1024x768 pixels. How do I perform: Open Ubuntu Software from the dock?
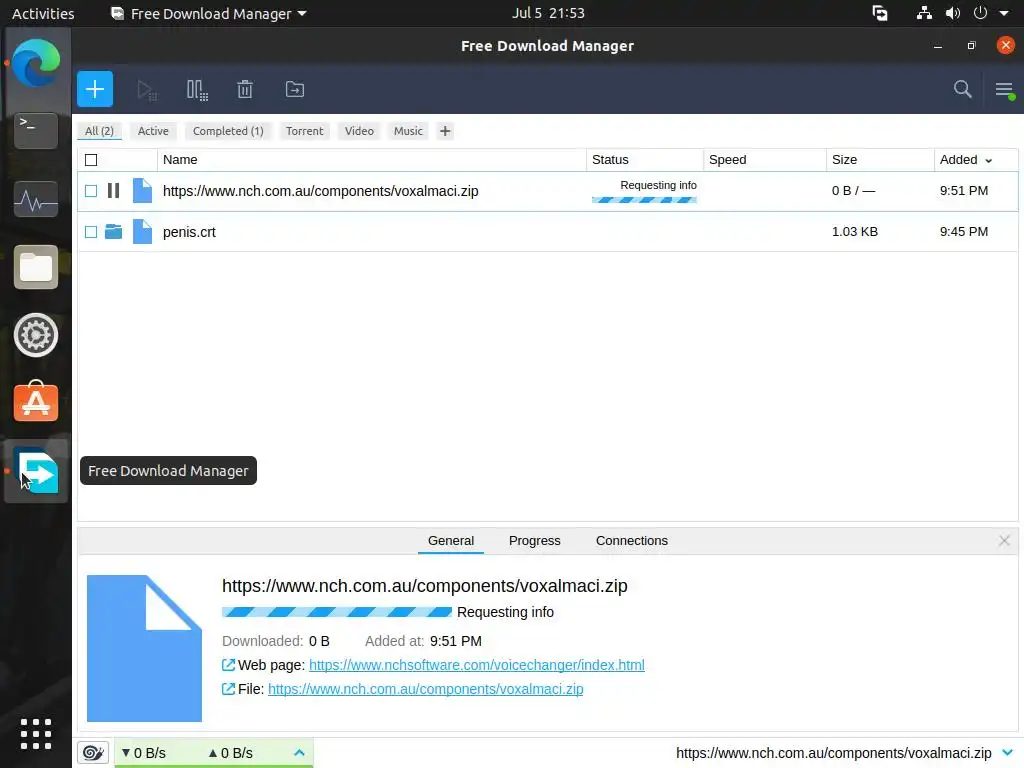36,402
